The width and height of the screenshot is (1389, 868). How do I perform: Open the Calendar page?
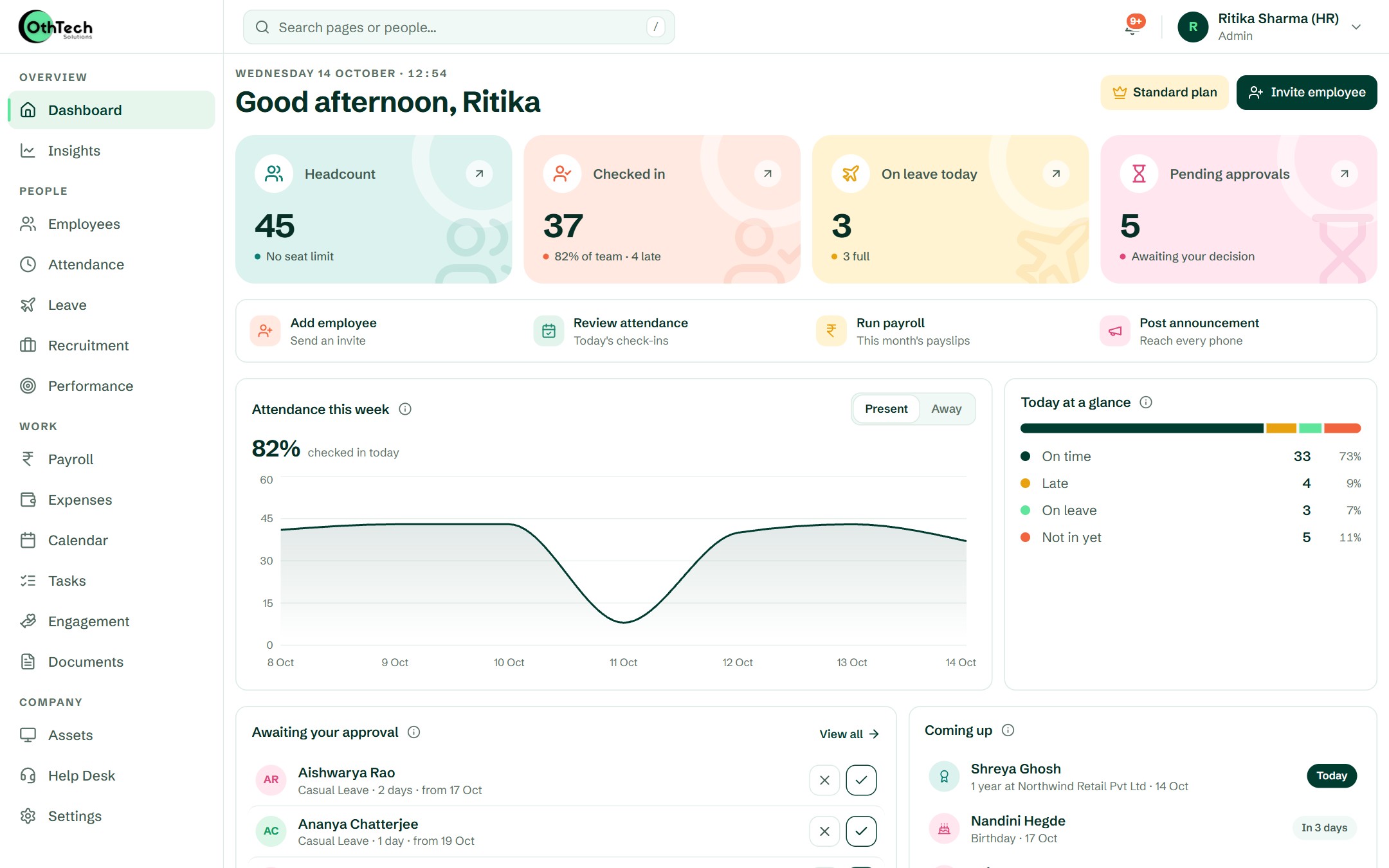click(111, 540)
